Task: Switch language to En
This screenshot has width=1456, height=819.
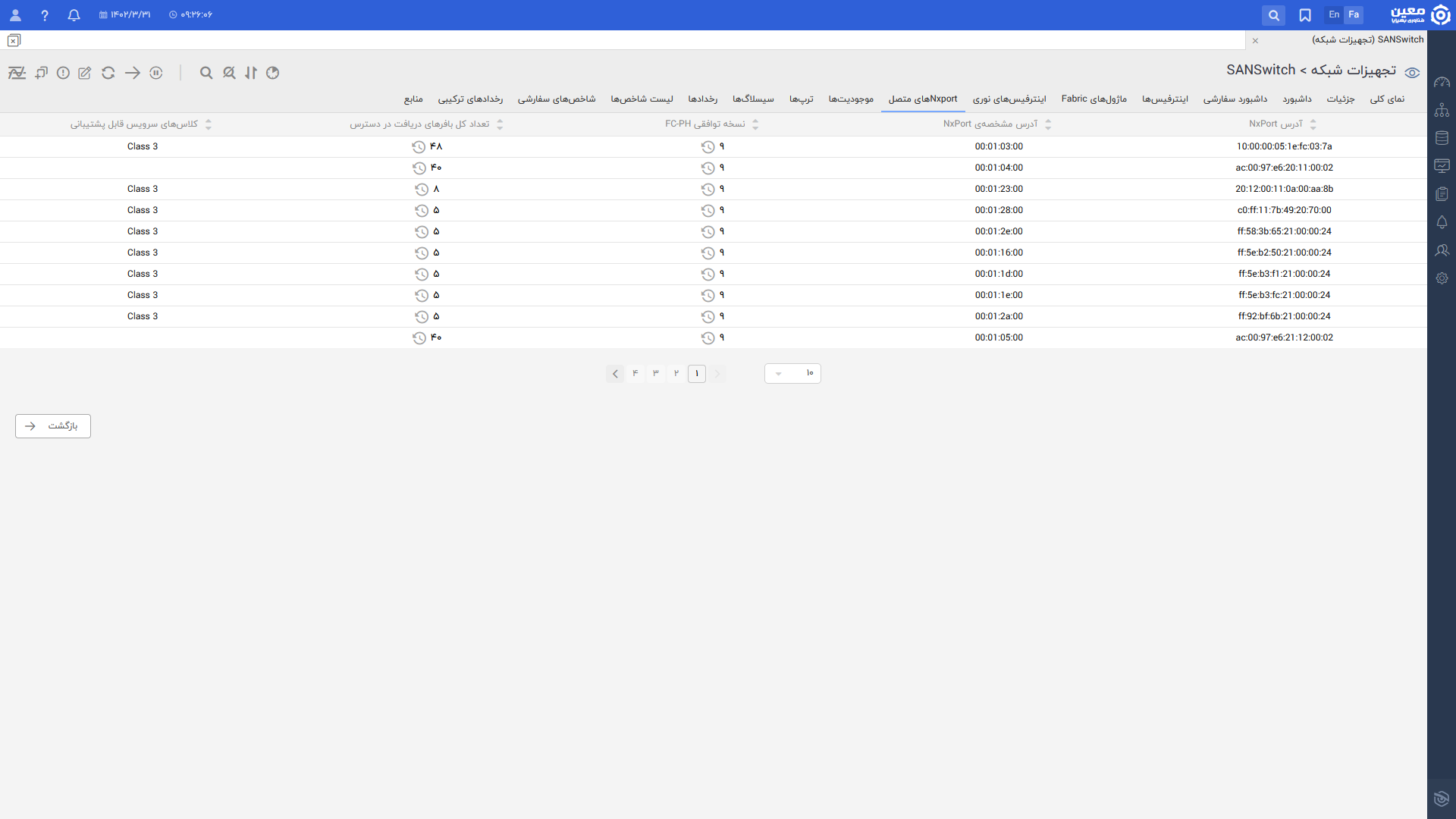Action: [1334, 14]
